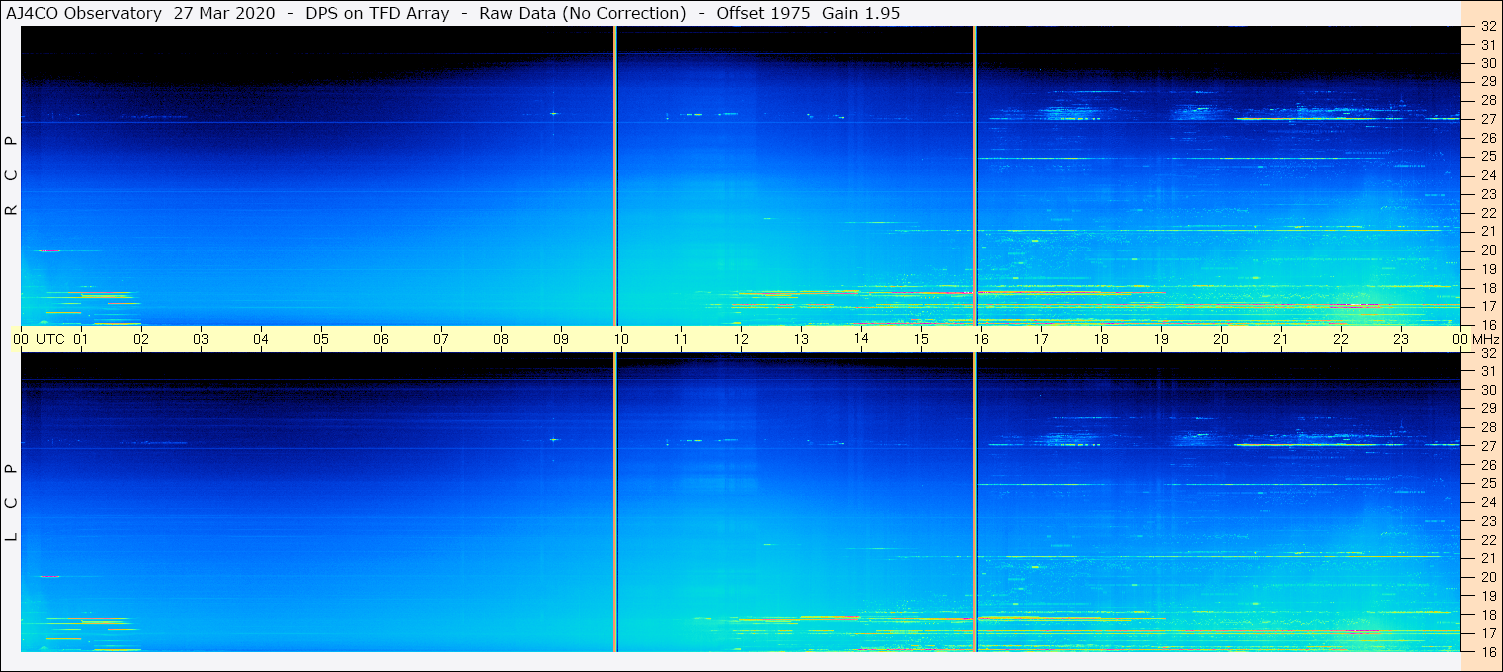
Task: Click the 24 MHz tick in RCP panel
Action: (x=1488, y=175)
